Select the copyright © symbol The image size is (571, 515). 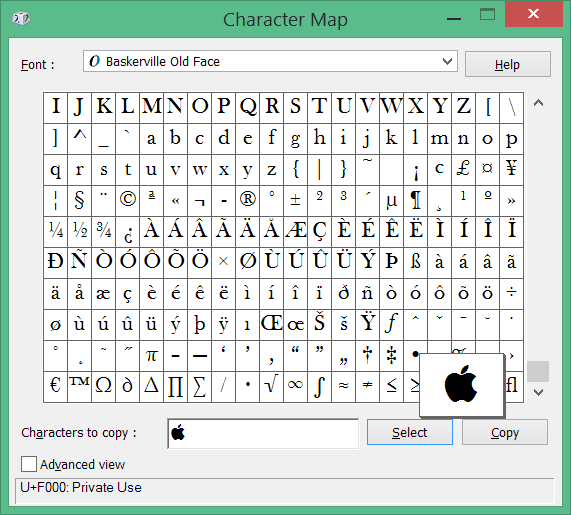click(127, 200)
